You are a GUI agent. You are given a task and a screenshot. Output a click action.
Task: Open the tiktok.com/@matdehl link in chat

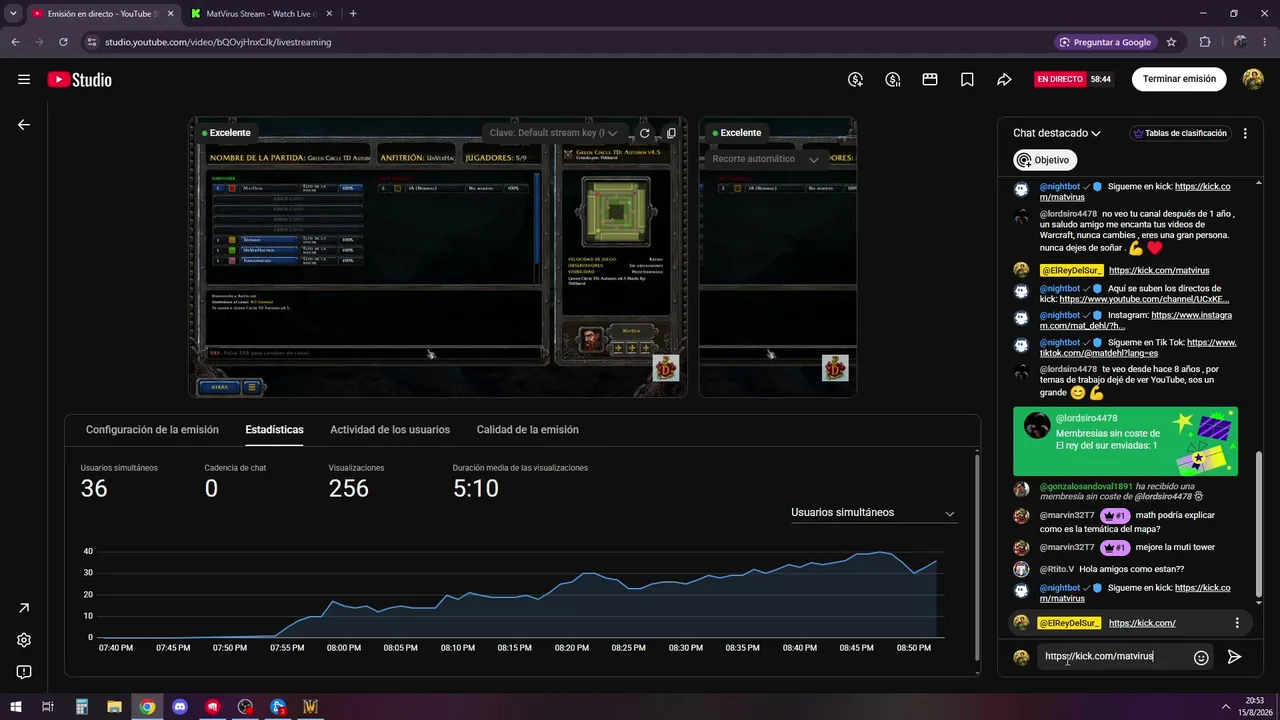tap(1138, 347)
